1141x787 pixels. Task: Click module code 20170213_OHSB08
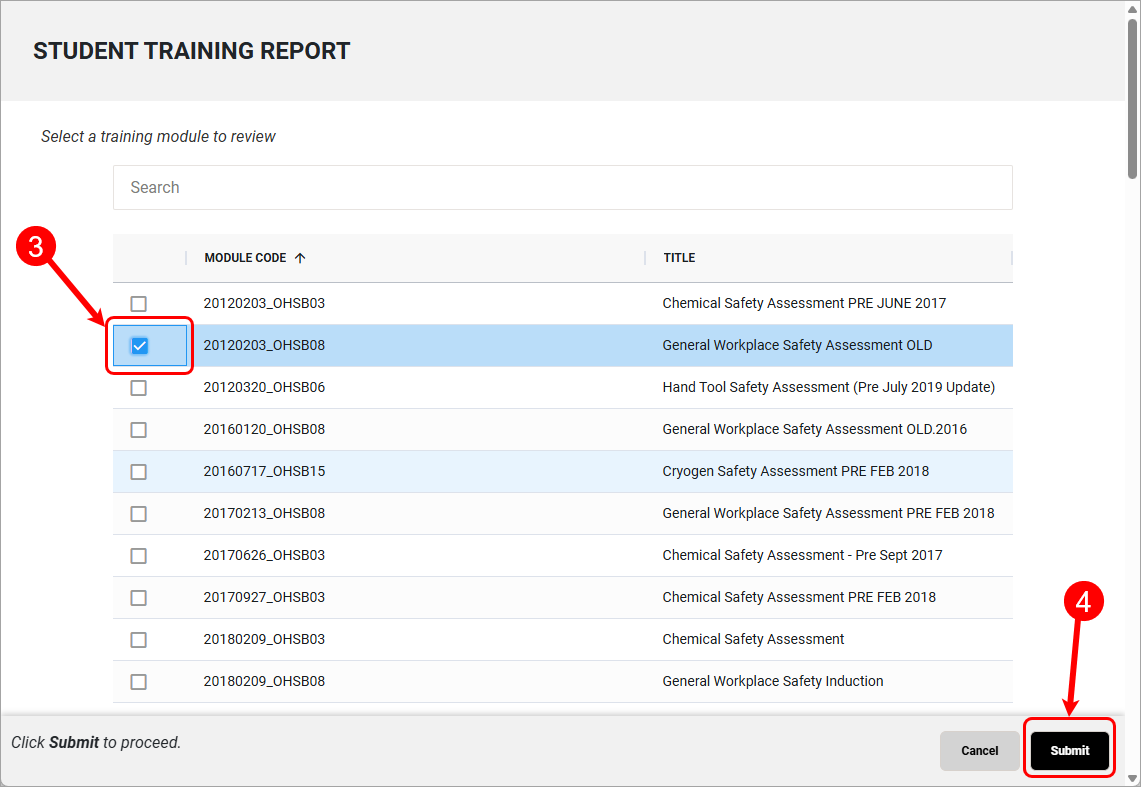point(264,514)
